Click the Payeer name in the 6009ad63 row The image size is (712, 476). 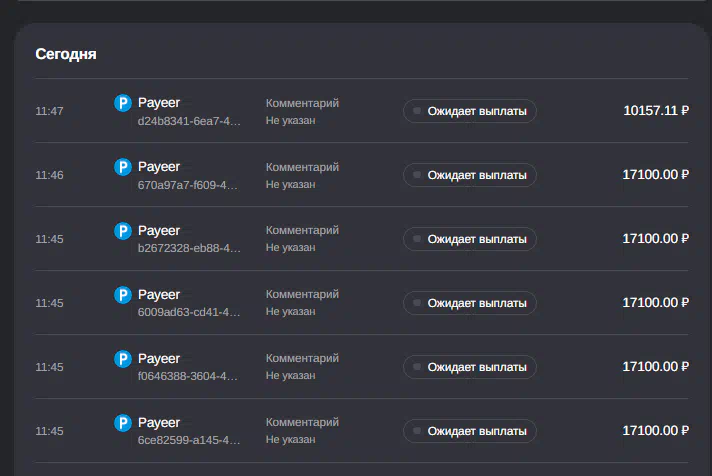(159, 295)
